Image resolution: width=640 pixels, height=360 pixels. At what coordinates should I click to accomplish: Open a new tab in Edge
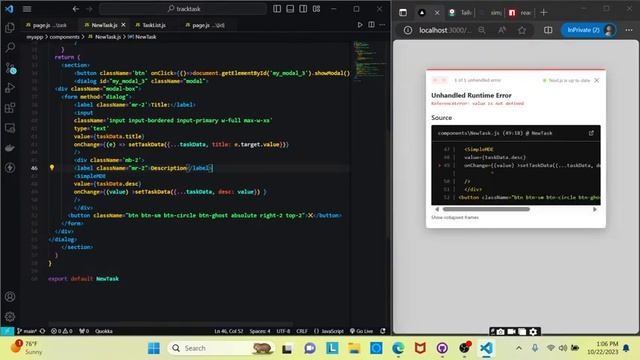[x=544, y=13]
